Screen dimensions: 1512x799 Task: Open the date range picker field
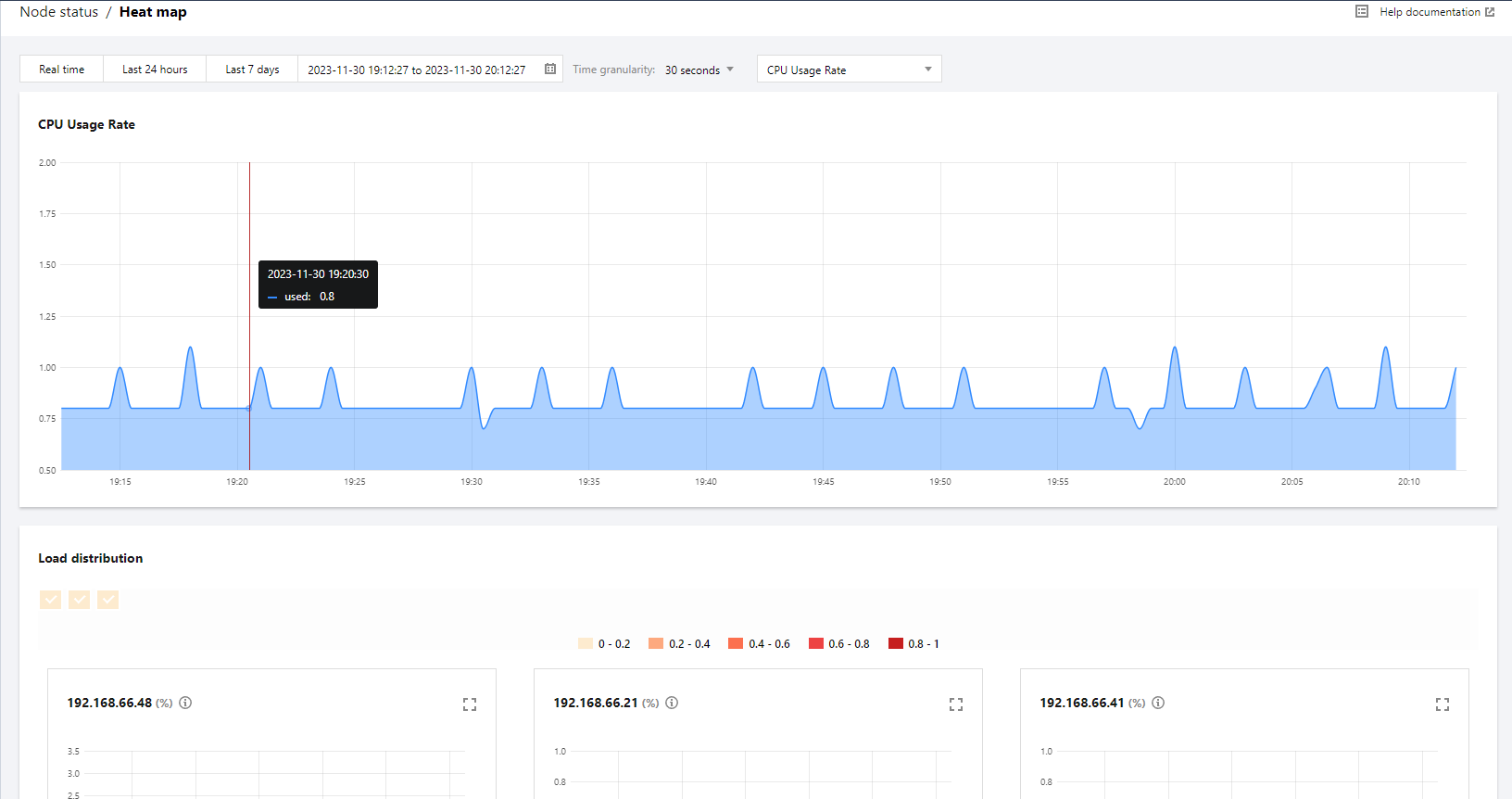[417, 70]
